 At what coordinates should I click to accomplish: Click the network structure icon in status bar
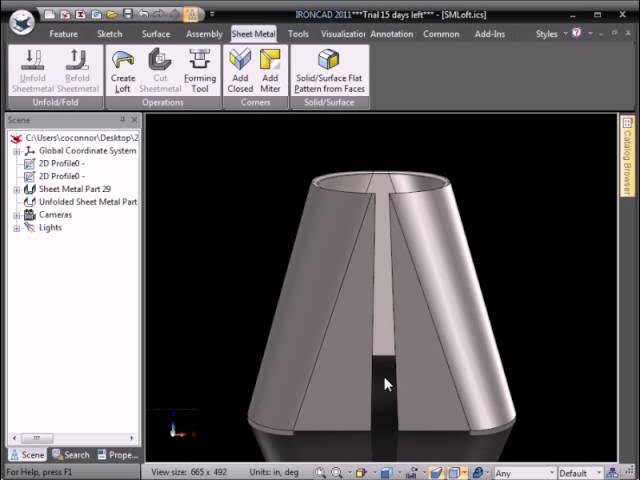pos(612,473)
